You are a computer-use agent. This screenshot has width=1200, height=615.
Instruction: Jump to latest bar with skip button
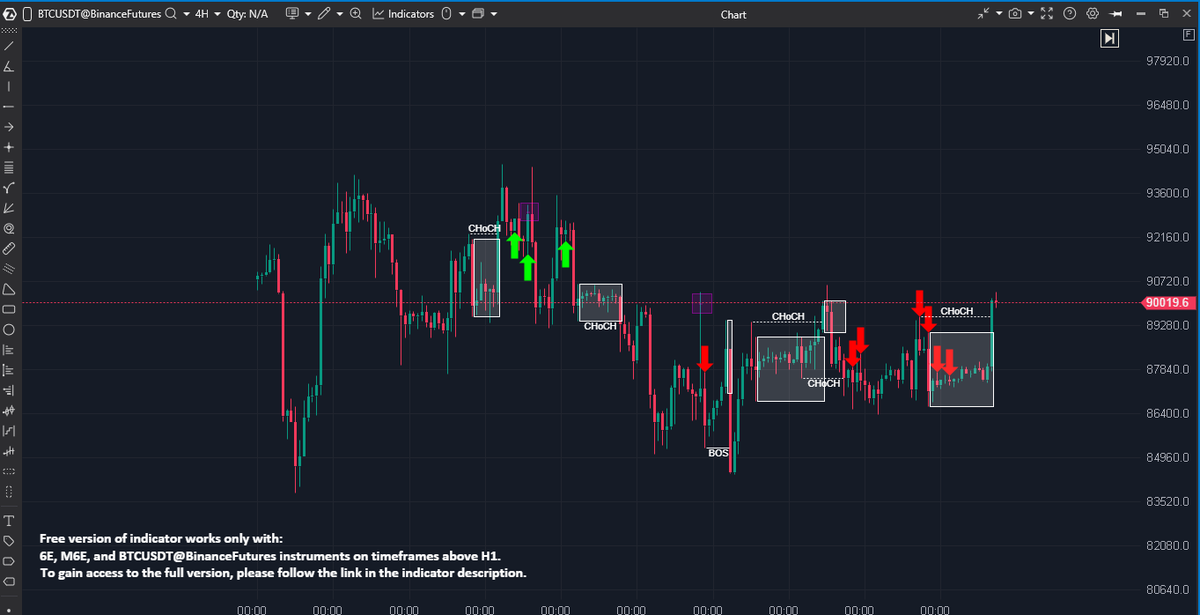click(1109, 38)
